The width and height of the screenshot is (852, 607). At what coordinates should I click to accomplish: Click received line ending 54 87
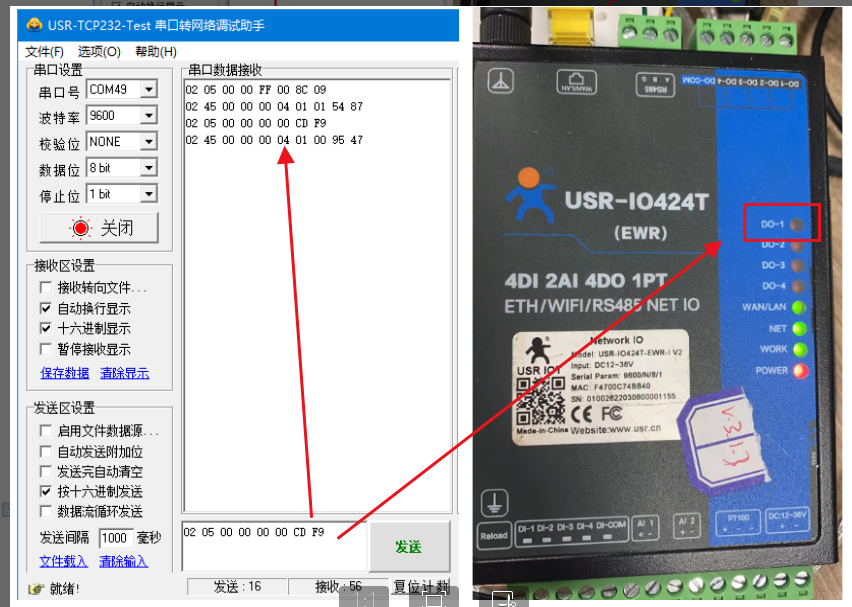coord(274,107)
